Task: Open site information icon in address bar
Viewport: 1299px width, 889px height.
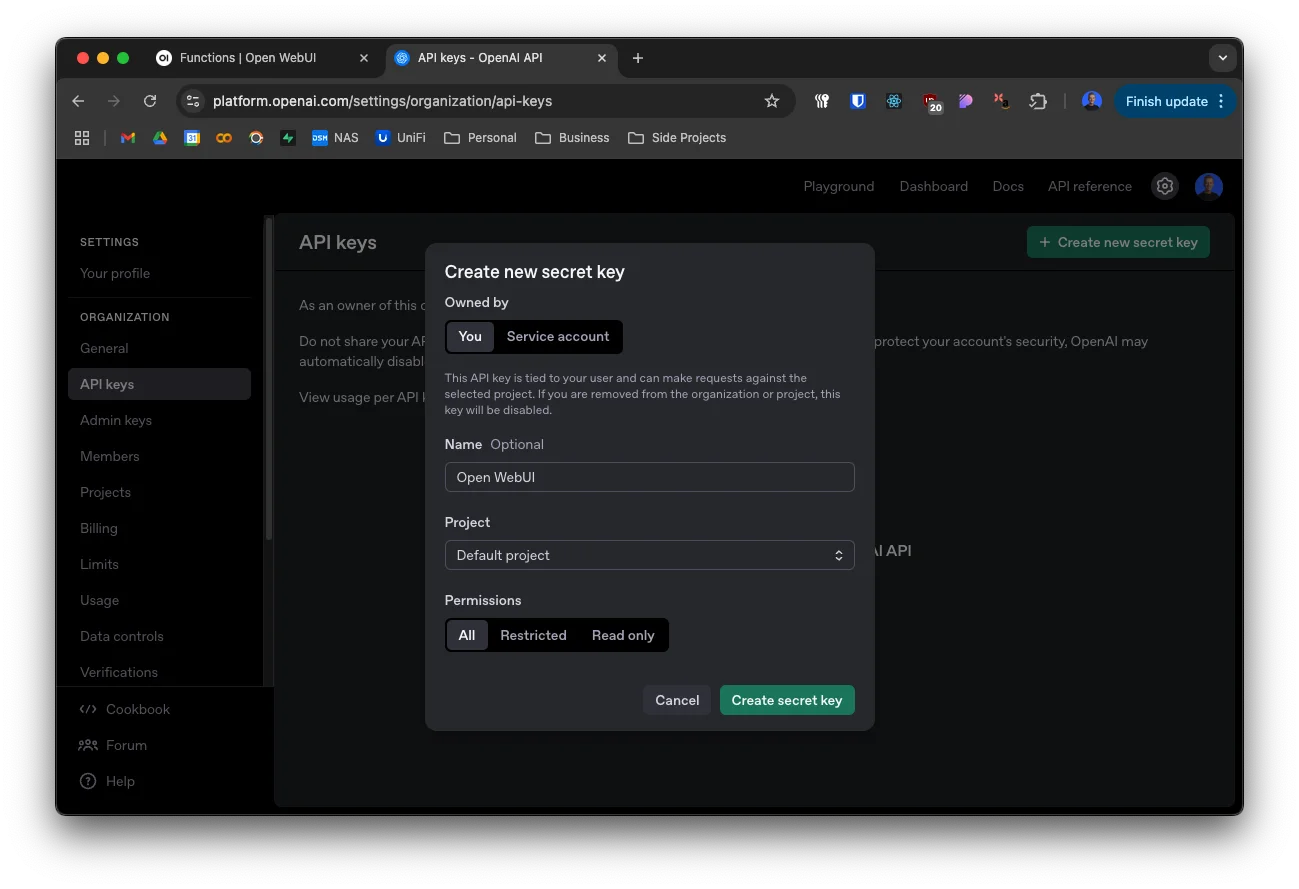Action: click(193, 101)
